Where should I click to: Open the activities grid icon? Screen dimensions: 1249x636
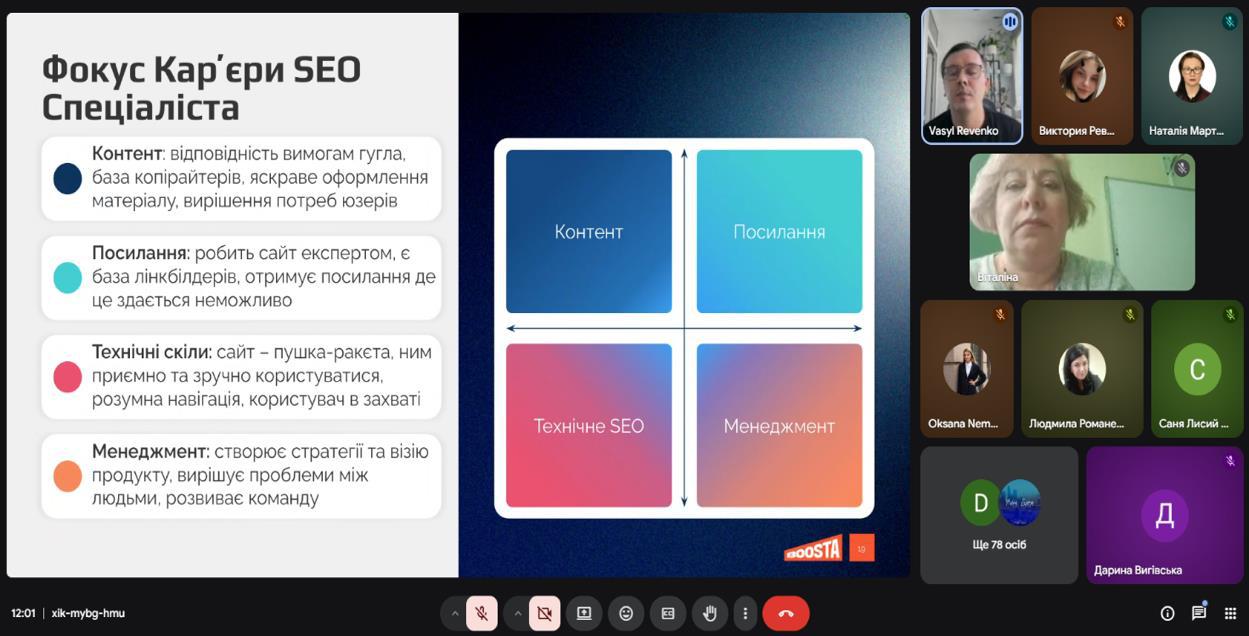point(1230,613)
